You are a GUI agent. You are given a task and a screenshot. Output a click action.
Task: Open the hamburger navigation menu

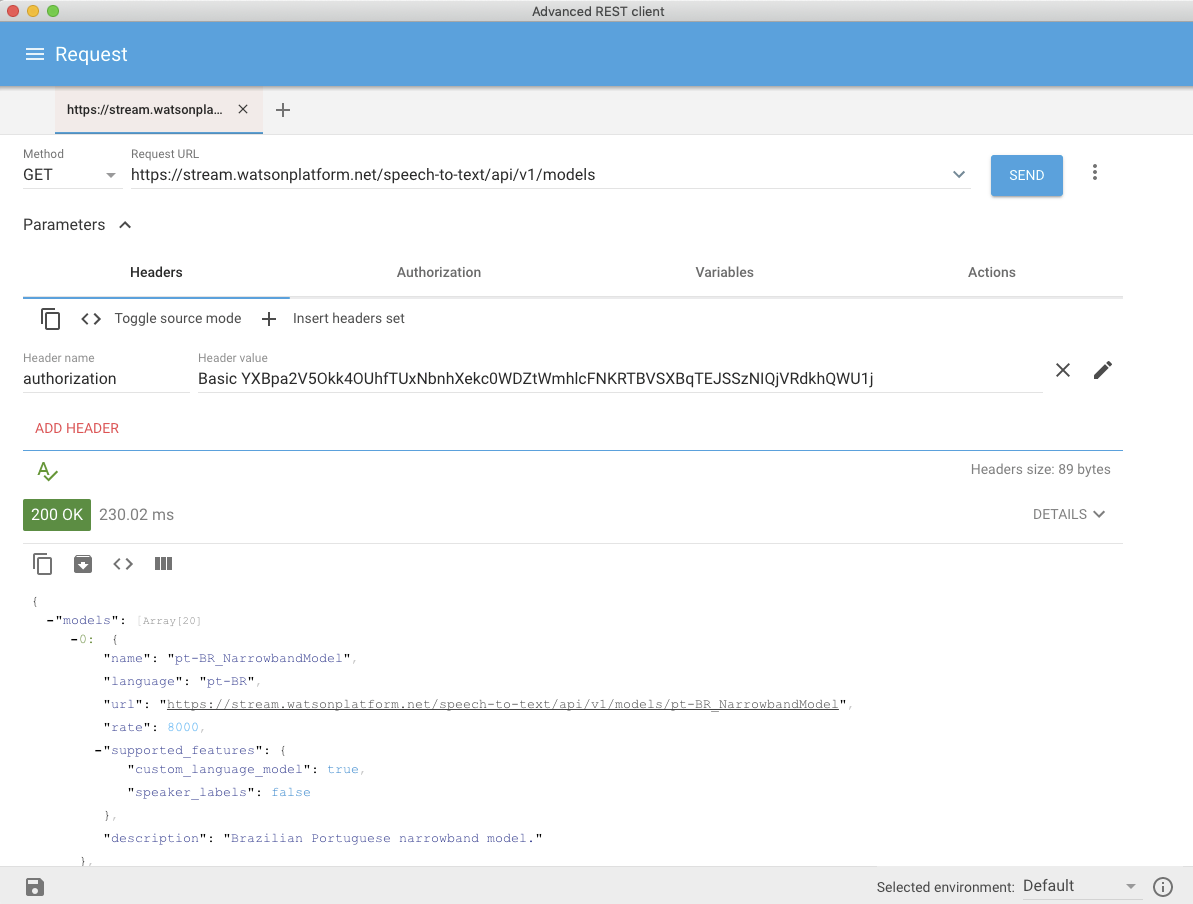click(x=35, y=54)
